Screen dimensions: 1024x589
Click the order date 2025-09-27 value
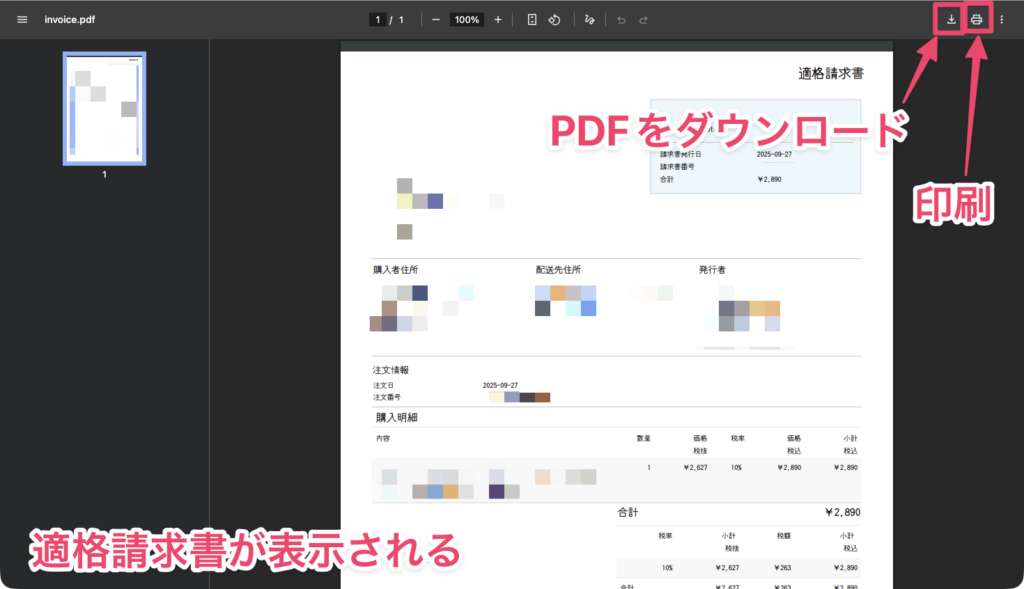pos(500,385)
